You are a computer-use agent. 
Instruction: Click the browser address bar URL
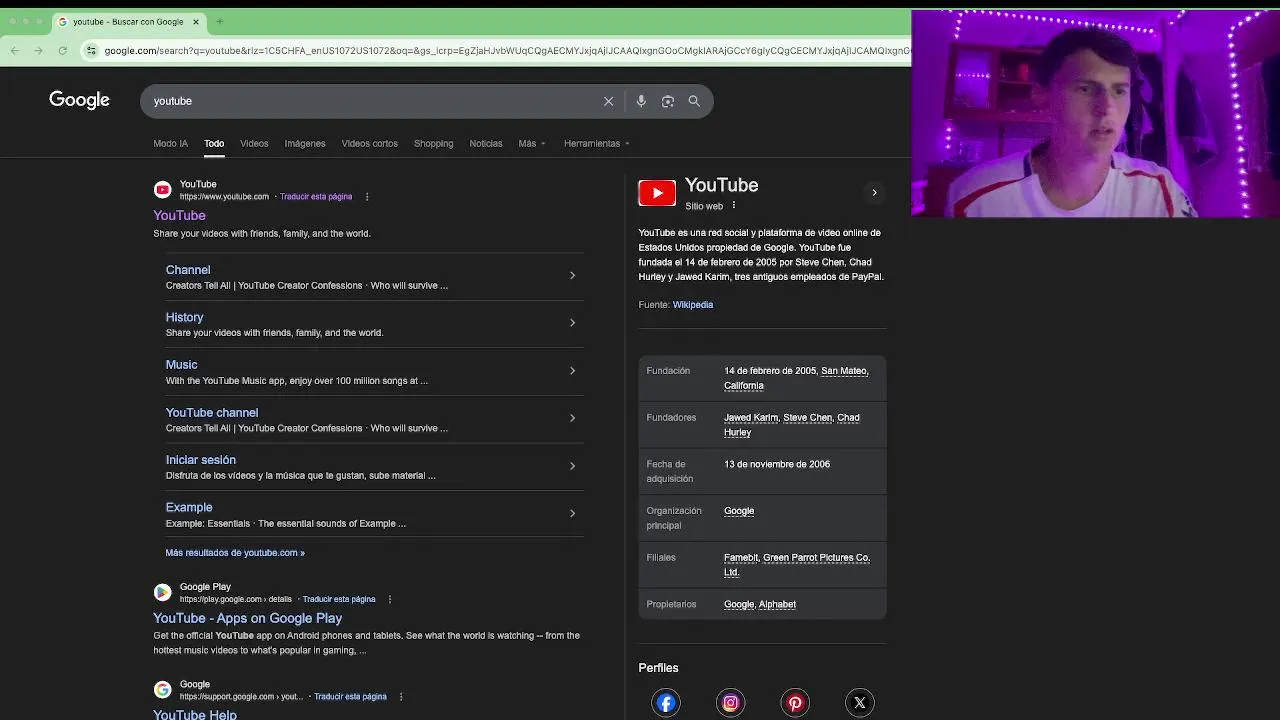coord(505,50)
